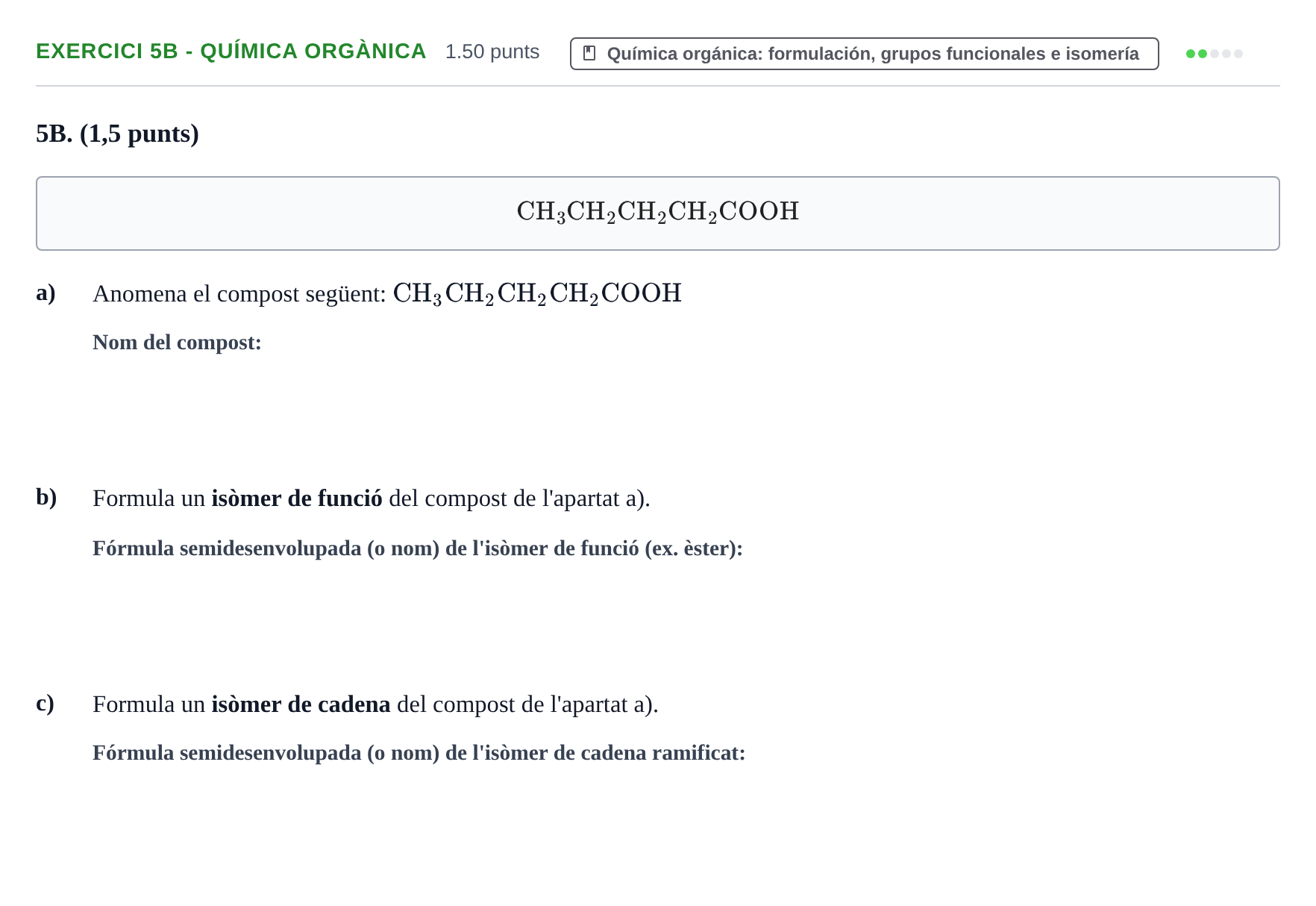1316x906 pixels.
Task: Click the inline formula in question a)
Action: click(537, 294)
